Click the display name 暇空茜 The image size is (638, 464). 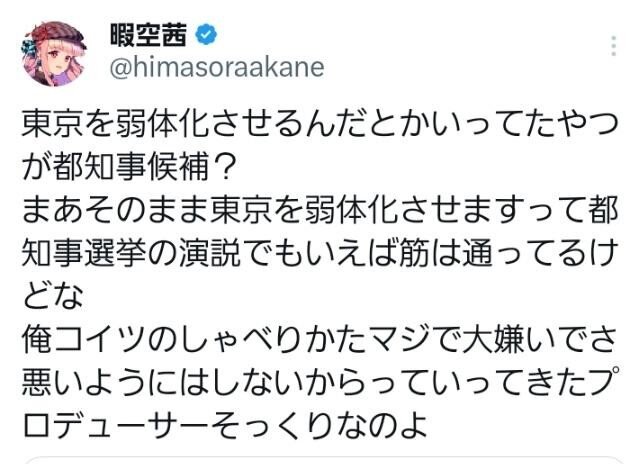pos(149,36)
